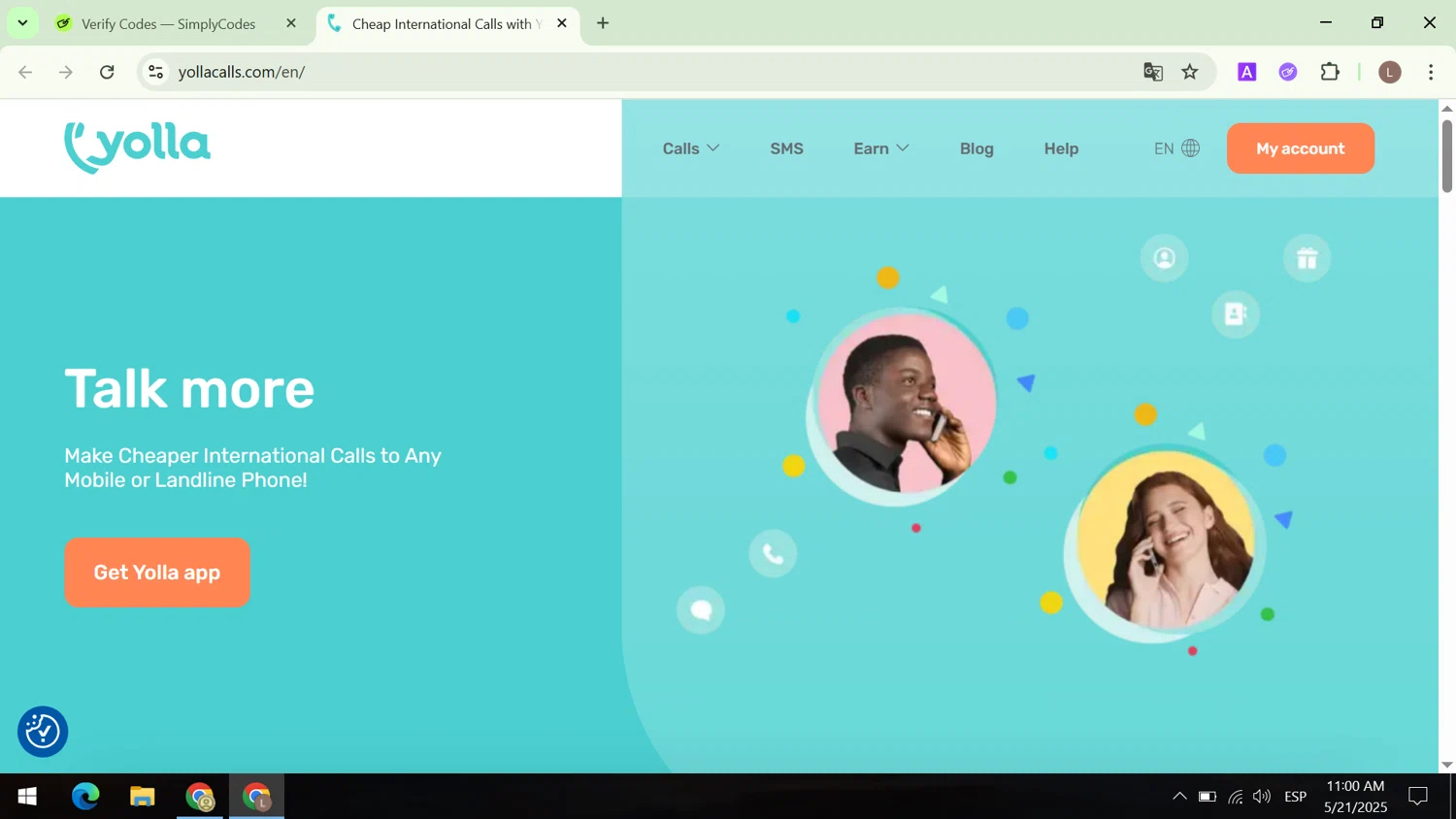
Task: Bookmark this page with star icon
Action: pyautogui.click(x=1190, y=72)
